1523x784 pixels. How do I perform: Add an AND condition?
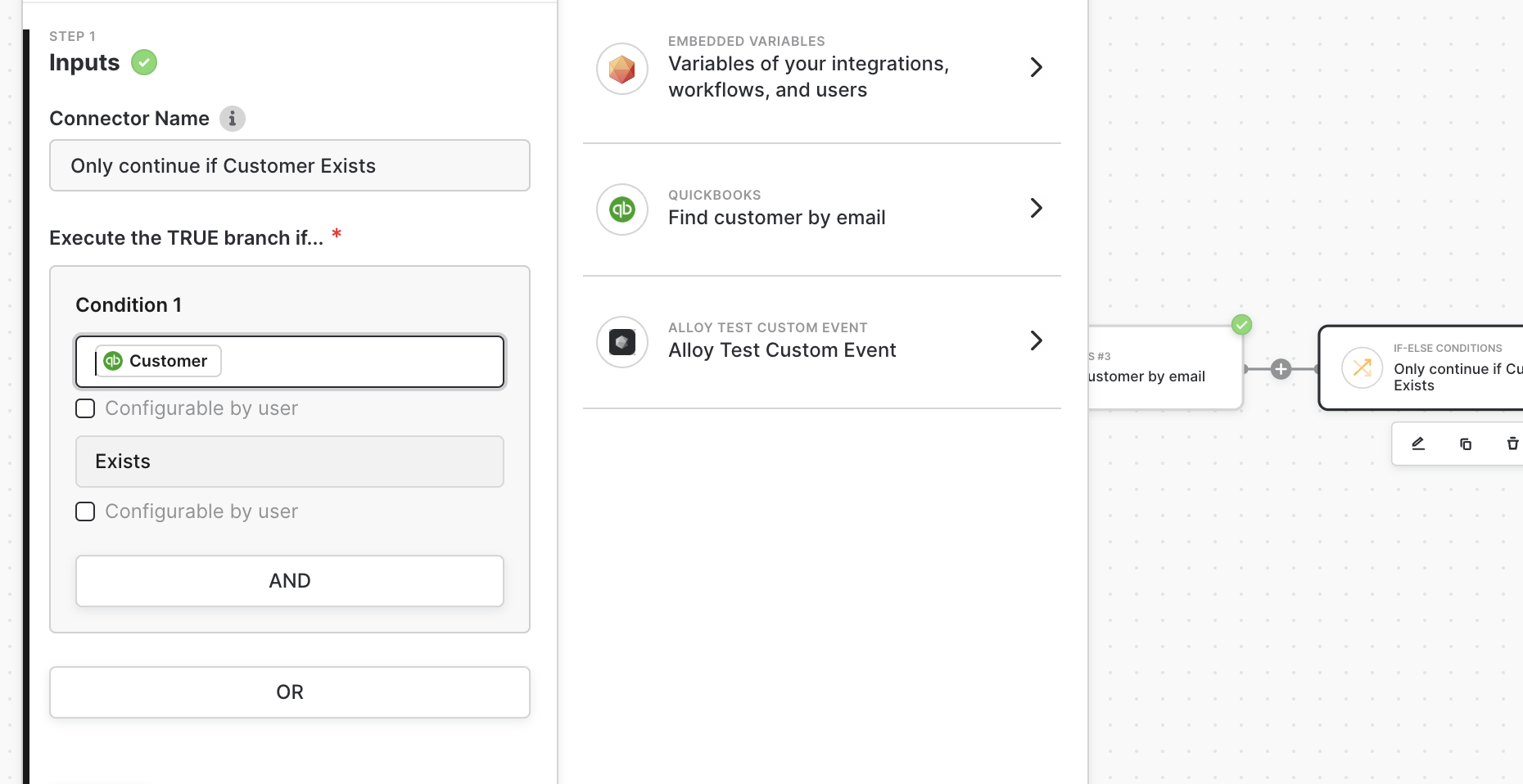click(x=290, y=581)
